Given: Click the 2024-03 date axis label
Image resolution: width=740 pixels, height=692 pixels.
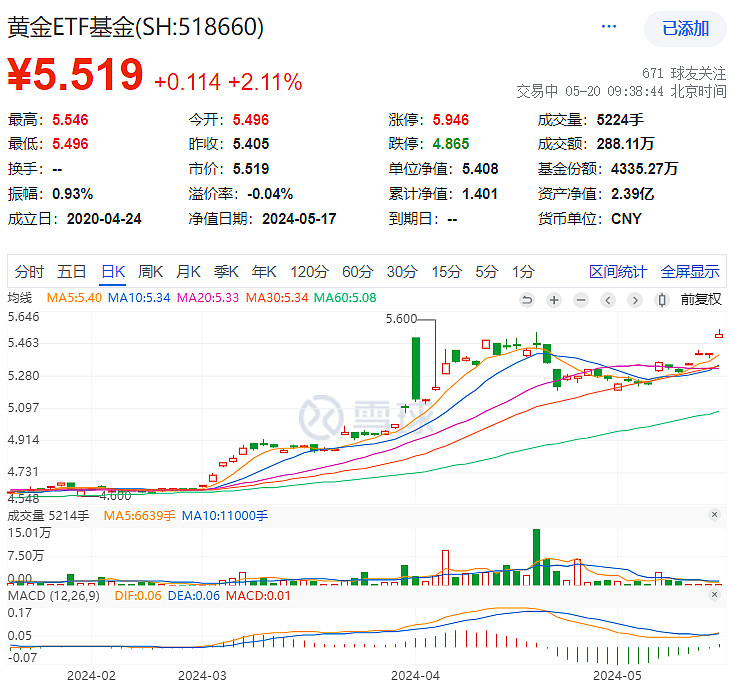Looking at the screenshot, I should (x=202, y=676).
